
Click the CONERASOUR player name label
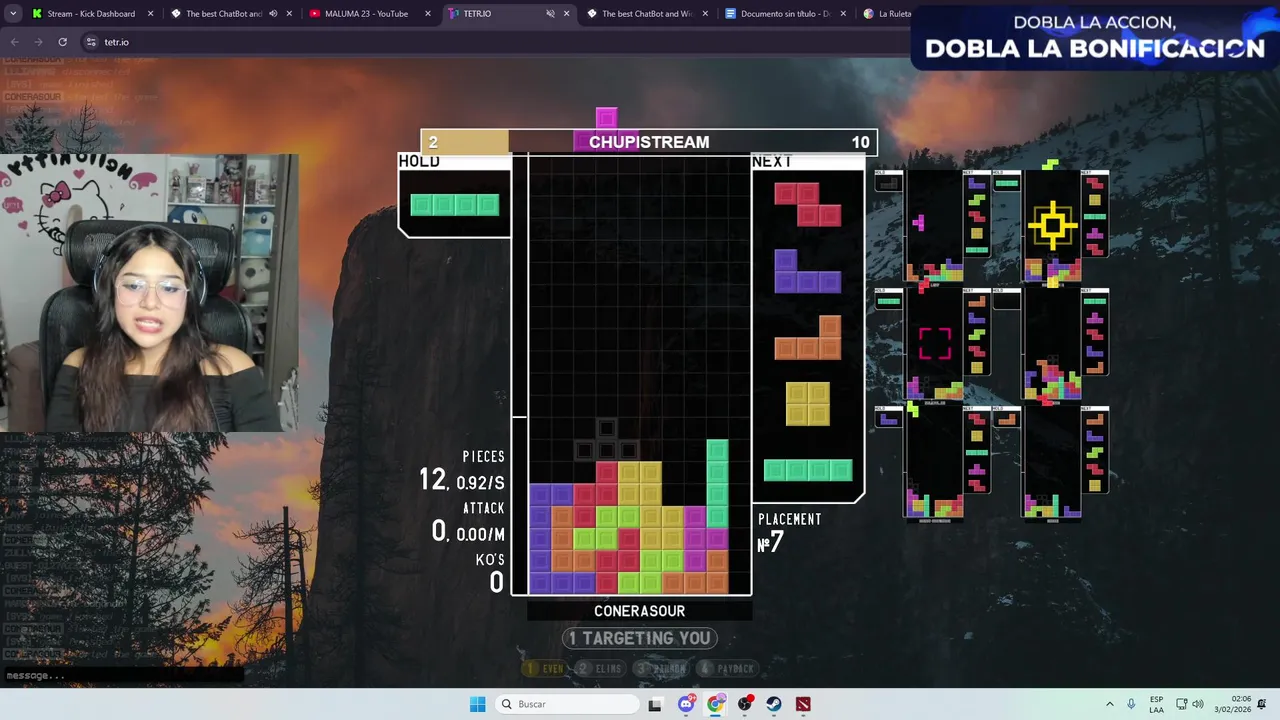click(639, 611)
